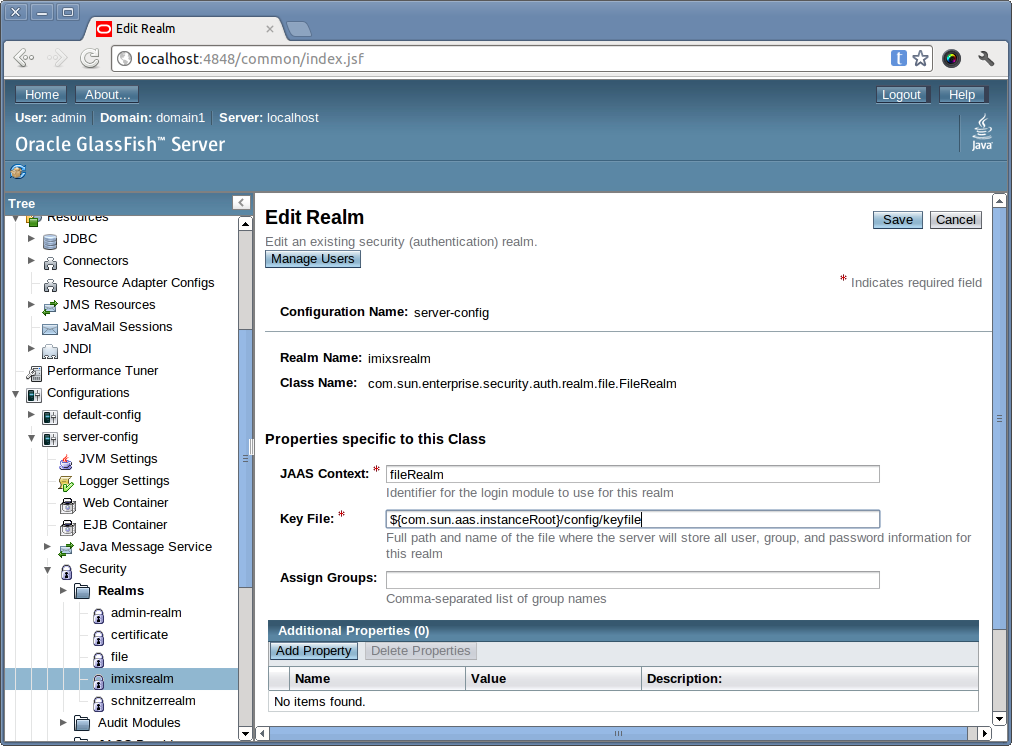Log out of the admin console
This screenshot has width=1012, height=746.
click(x=902, y=94)
